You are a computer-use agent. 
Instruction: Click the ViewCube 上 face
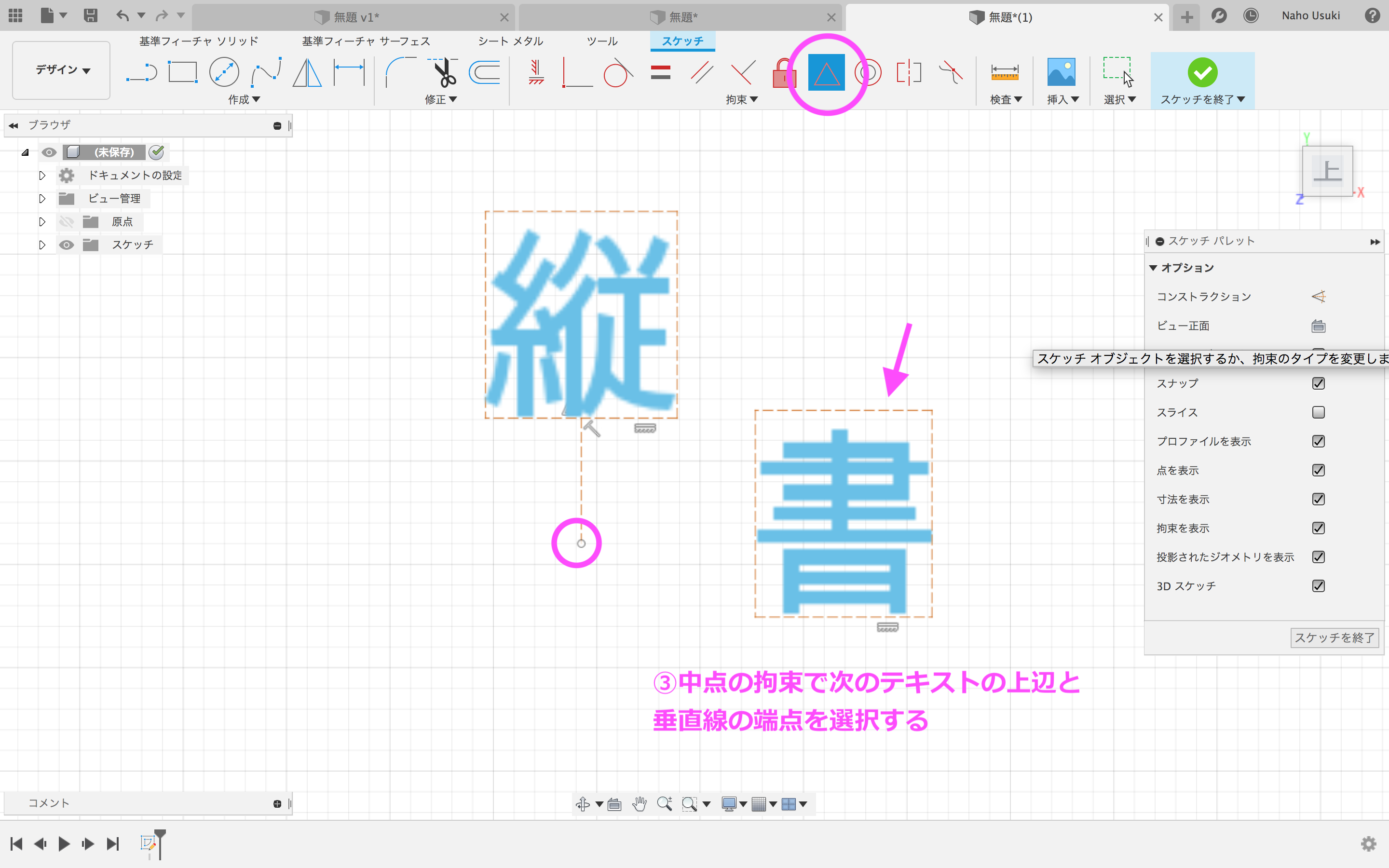pyautogui.click(x=1327, y=171)
